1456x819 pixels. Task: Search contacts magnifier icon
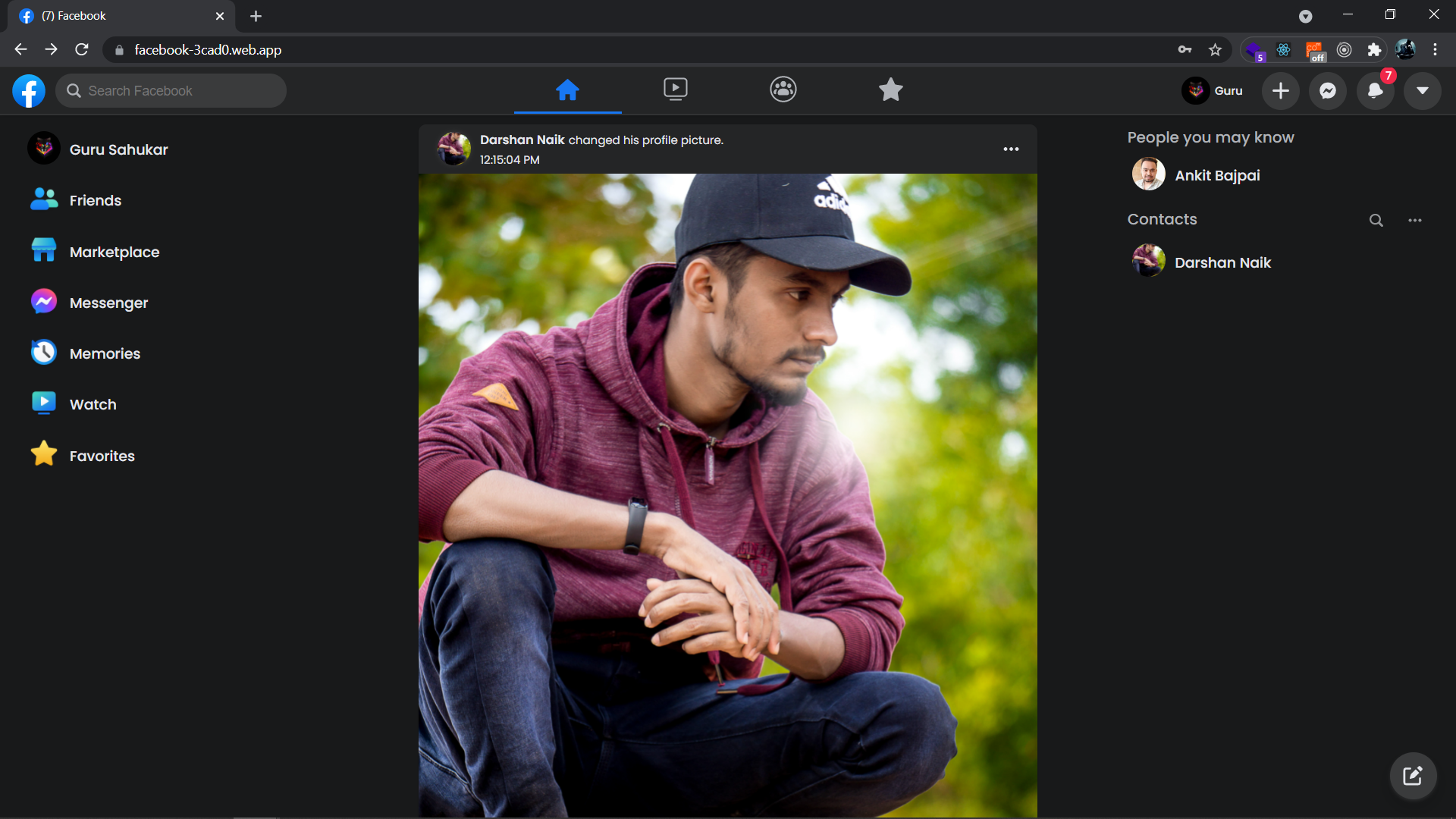click(x=1376, y=220)
